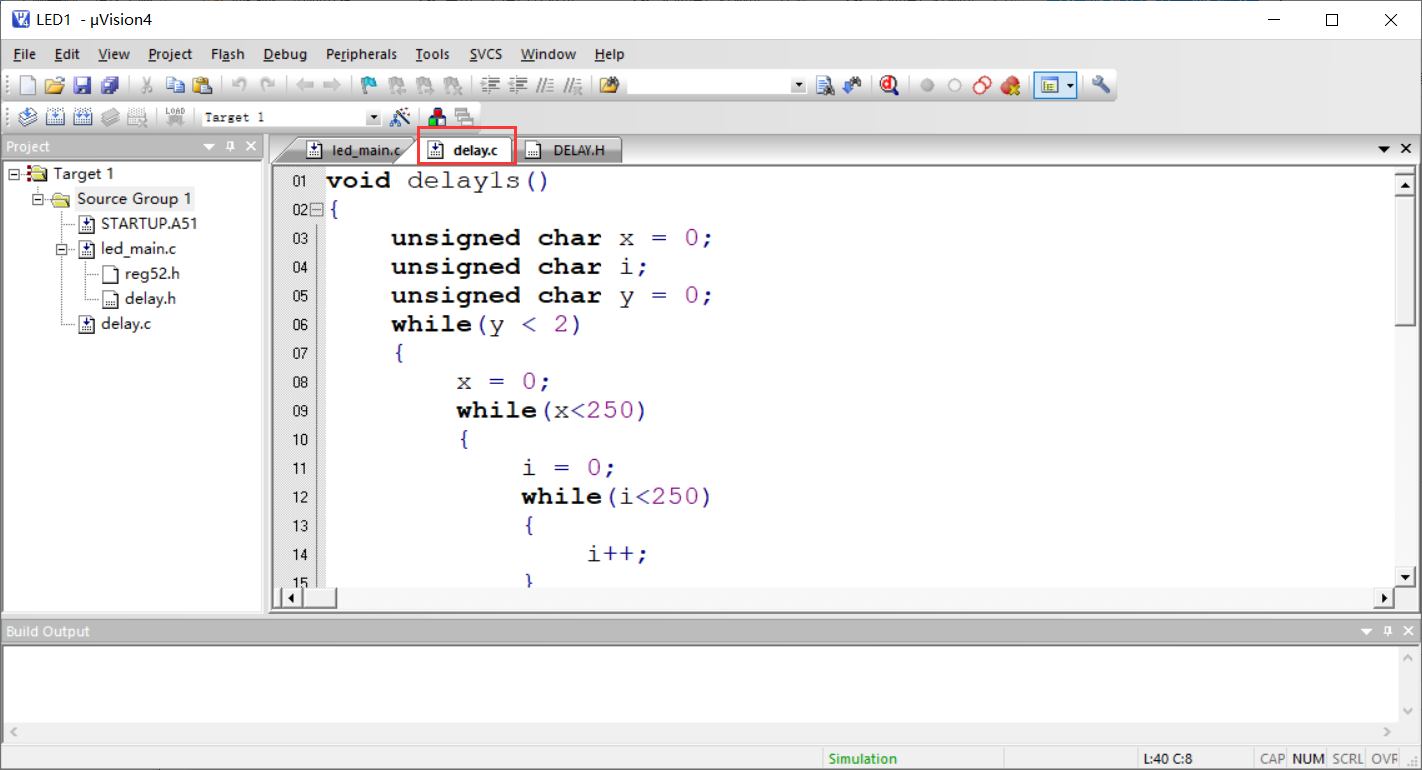
Task: Open the editor tab list dropdown arrow
Action: (1385, 149)
